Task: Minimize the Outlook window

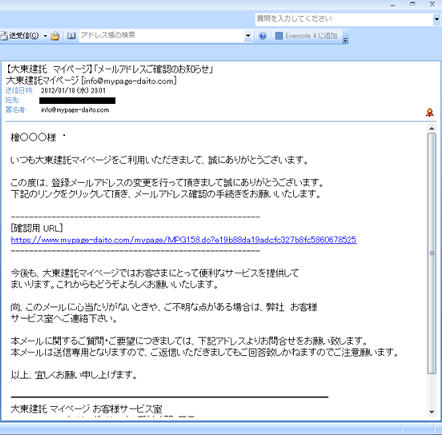Action: 393,4
